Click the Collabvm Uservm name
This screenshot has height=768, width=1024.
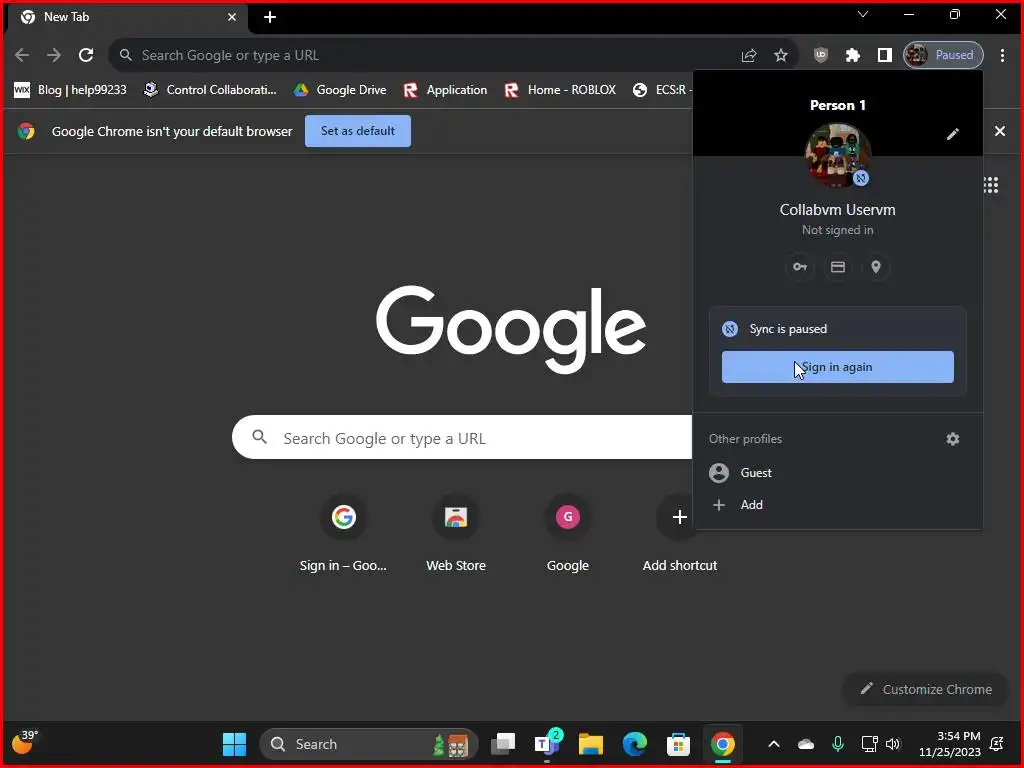click(x=837, y=210)
